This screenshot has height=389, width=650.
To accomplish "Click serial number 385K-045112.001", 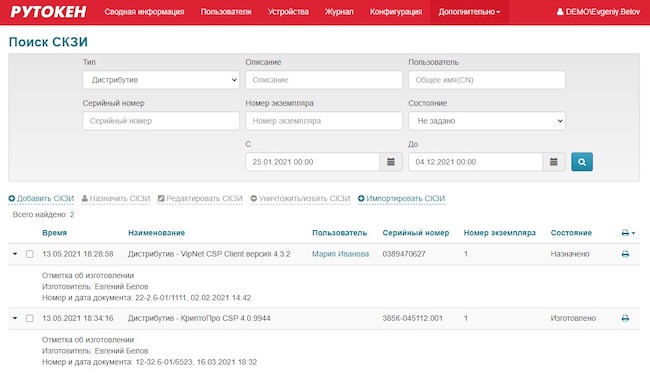I will coord(412,318).
